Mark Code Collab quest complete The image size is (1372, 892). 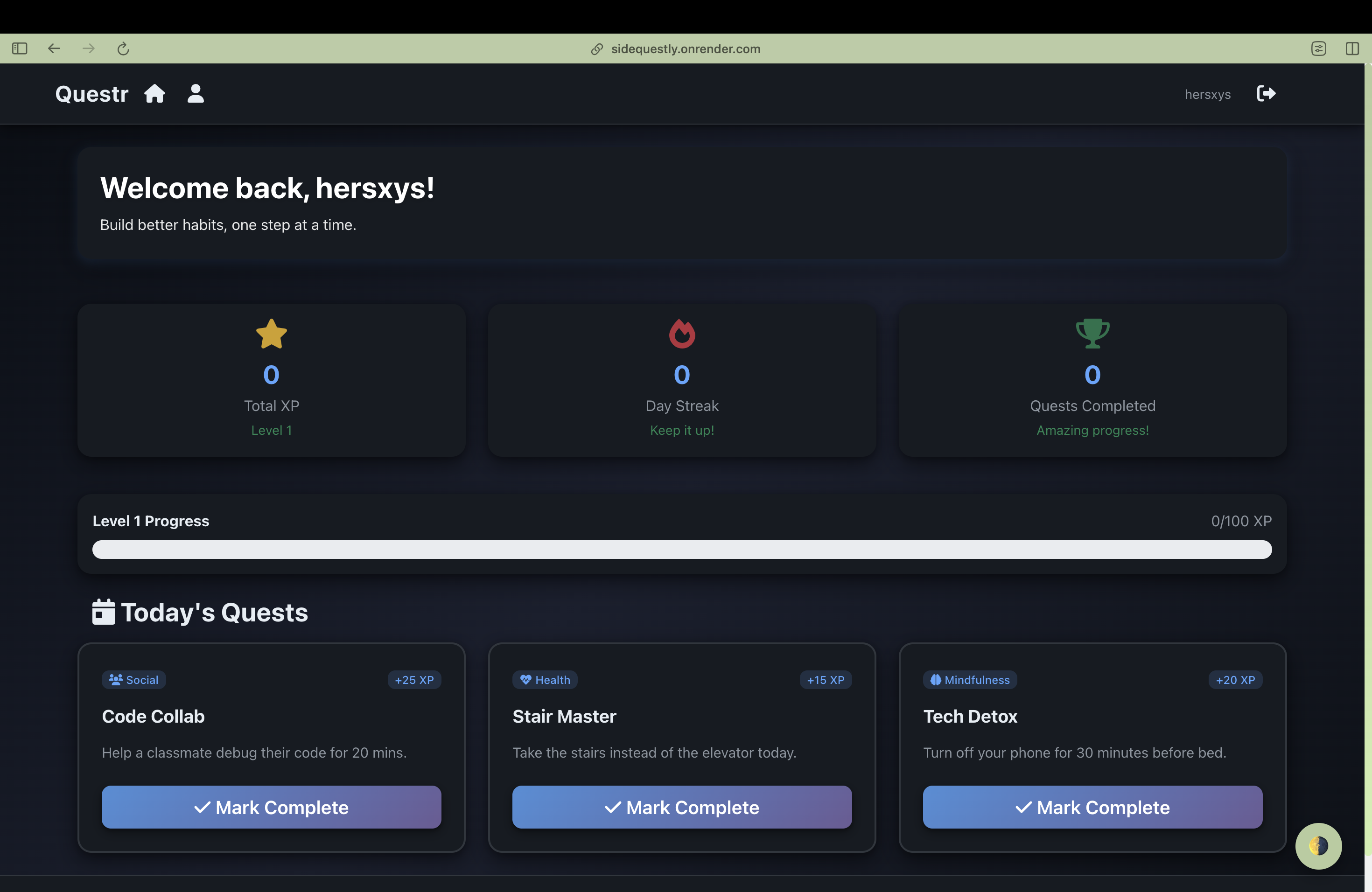[x=271, y=807]
